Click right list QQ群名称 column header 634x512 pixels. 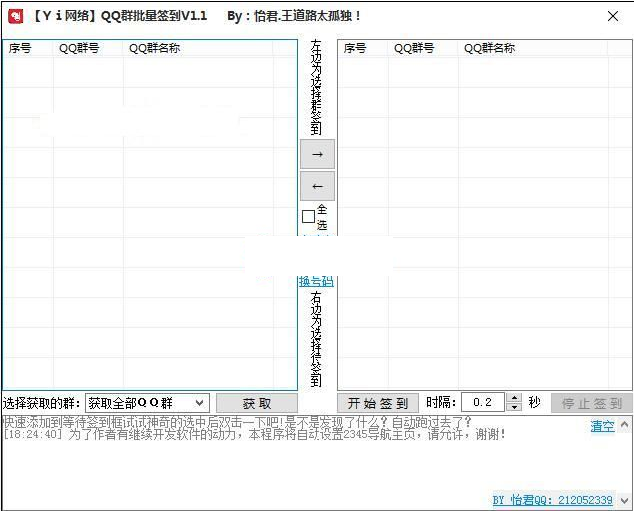(x=490, y=48)
